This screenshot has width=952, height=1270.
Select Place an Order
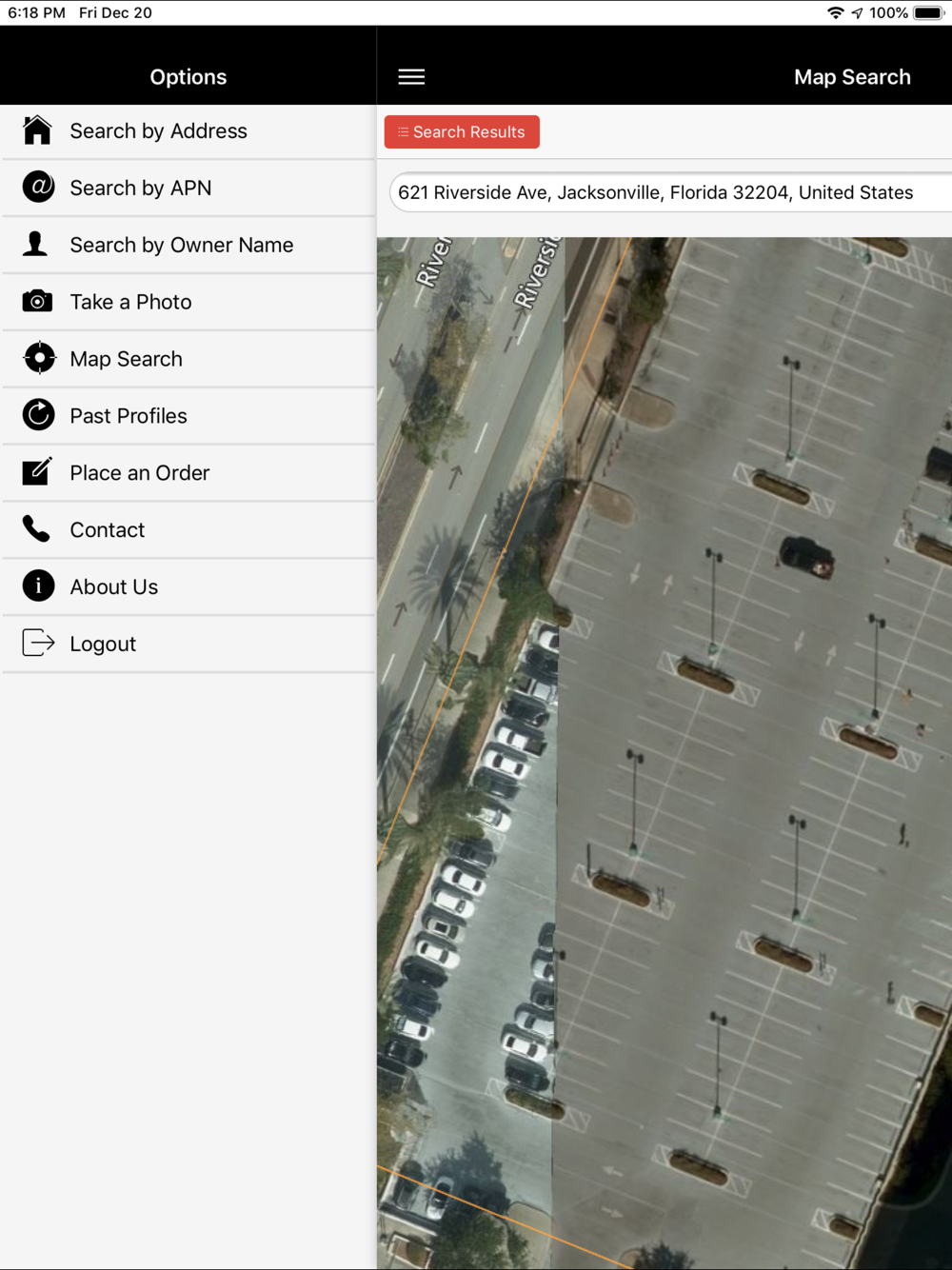tap(188, 474)
